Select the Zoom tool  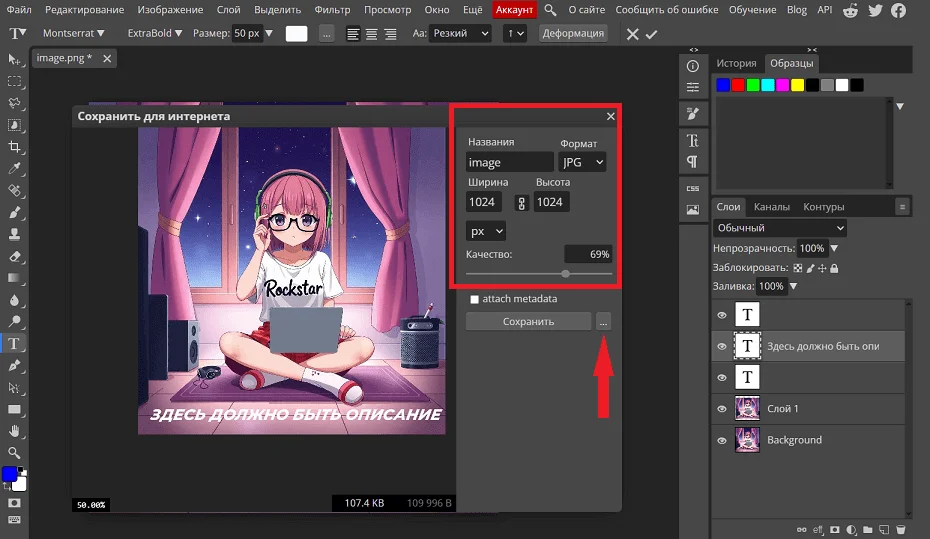pyautogui.click(x=15, y=453)
